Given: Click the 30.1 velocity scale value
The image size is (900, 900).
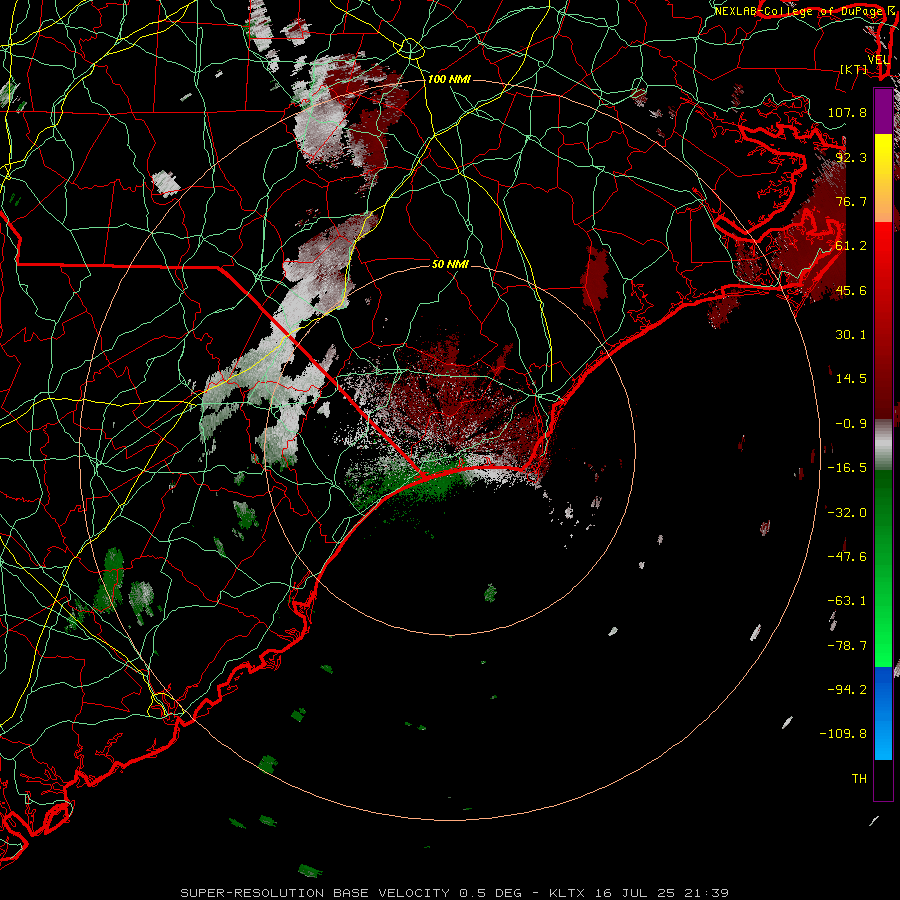Looking at the screenshot, I should 851,335.
